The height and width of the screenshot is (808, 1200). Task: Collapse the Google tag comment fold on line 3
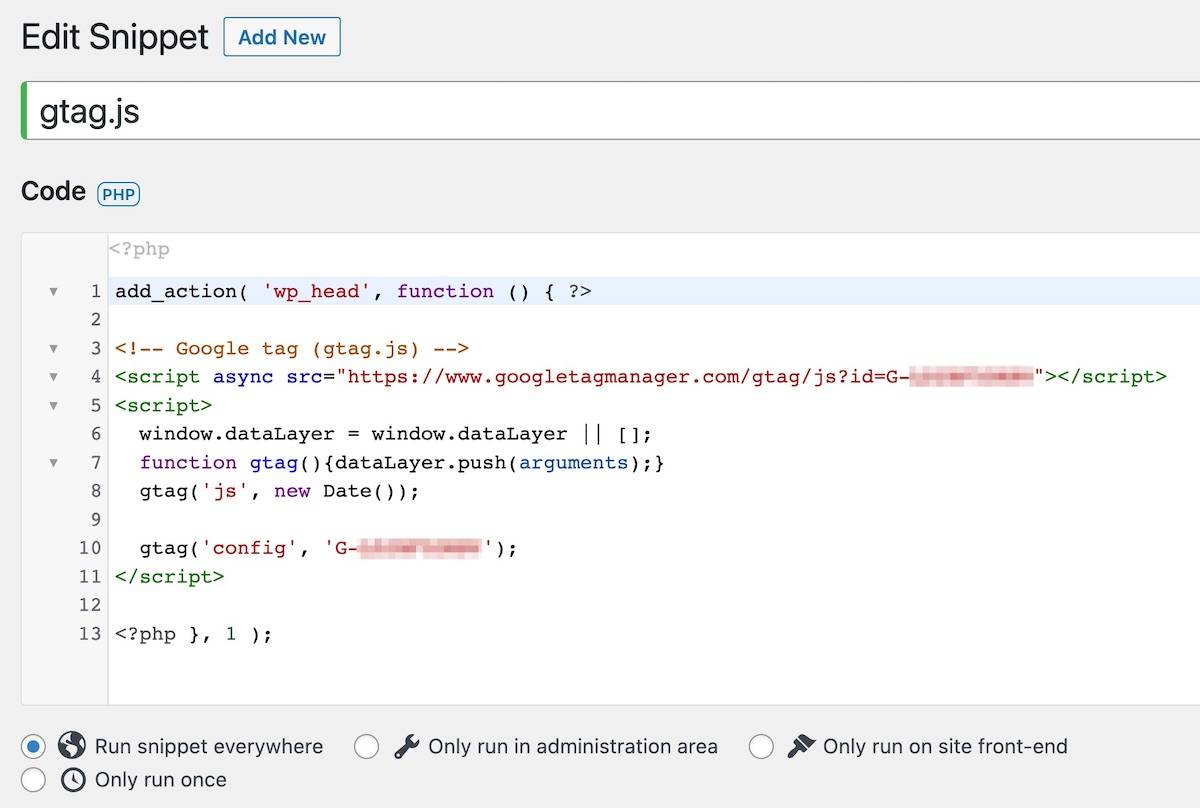click(53, 349)
